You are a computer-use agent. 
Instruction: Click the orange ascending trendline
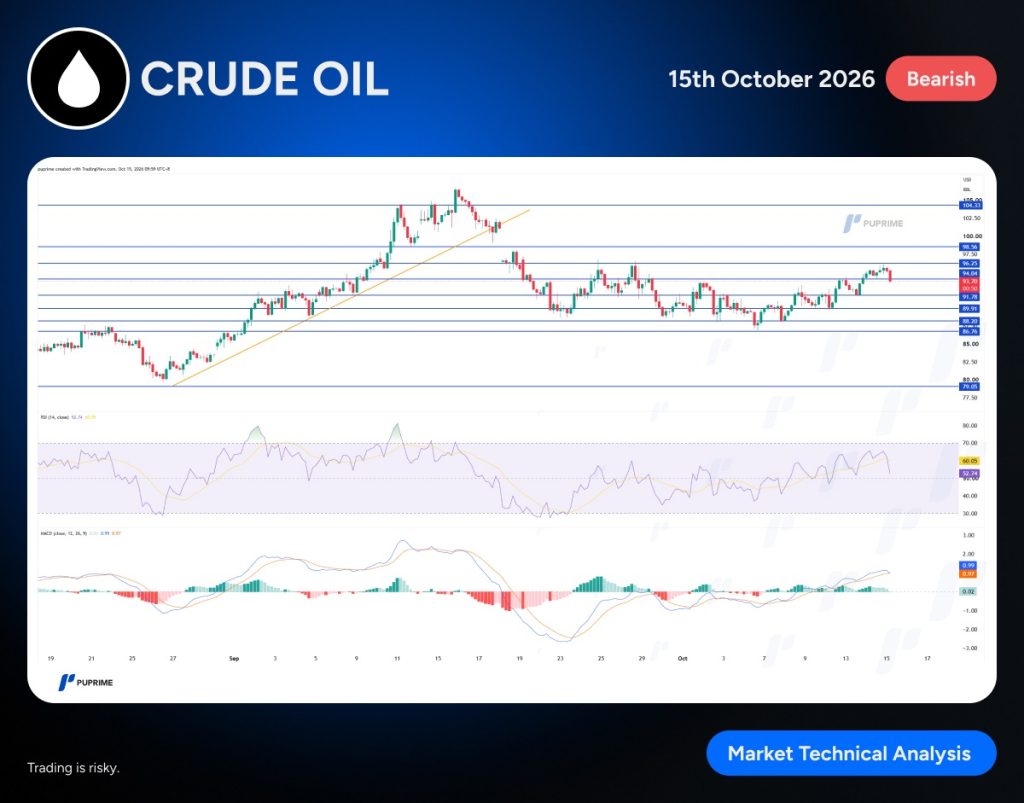[x=351, y=298]
